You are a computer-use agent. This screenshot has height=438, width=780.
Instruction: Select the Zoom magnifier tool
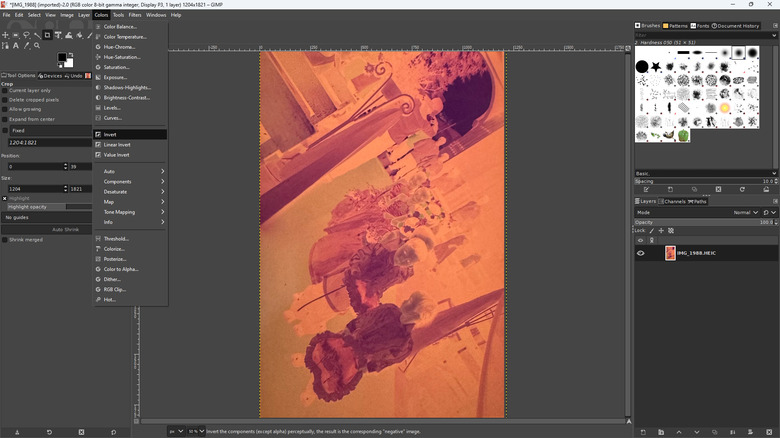click(x=37, y=46)
